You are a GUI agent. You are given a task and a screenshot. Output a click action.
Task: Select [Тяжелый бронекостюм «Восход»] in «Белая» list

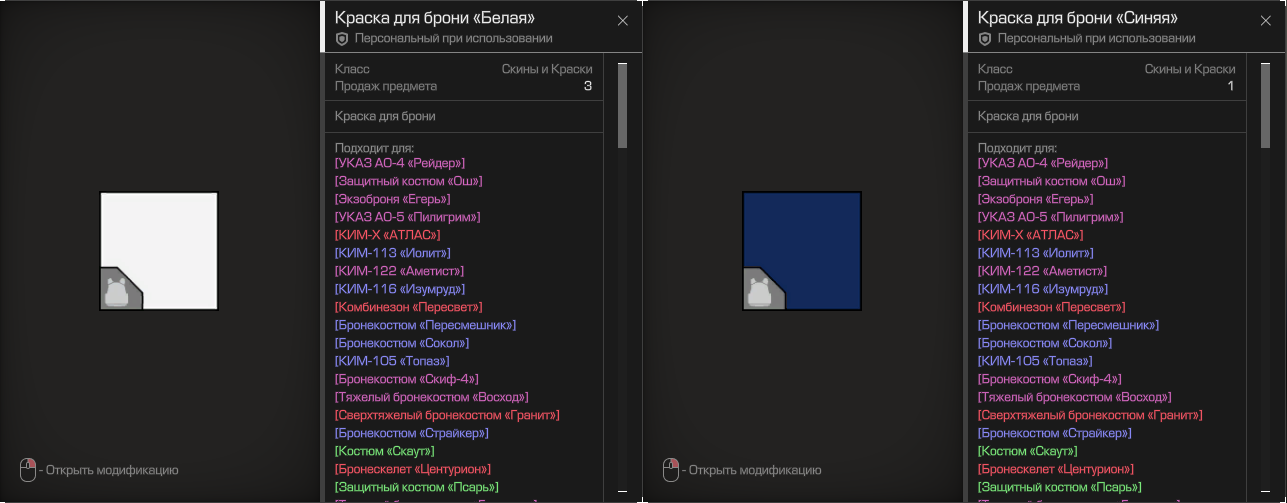(432, 397)
